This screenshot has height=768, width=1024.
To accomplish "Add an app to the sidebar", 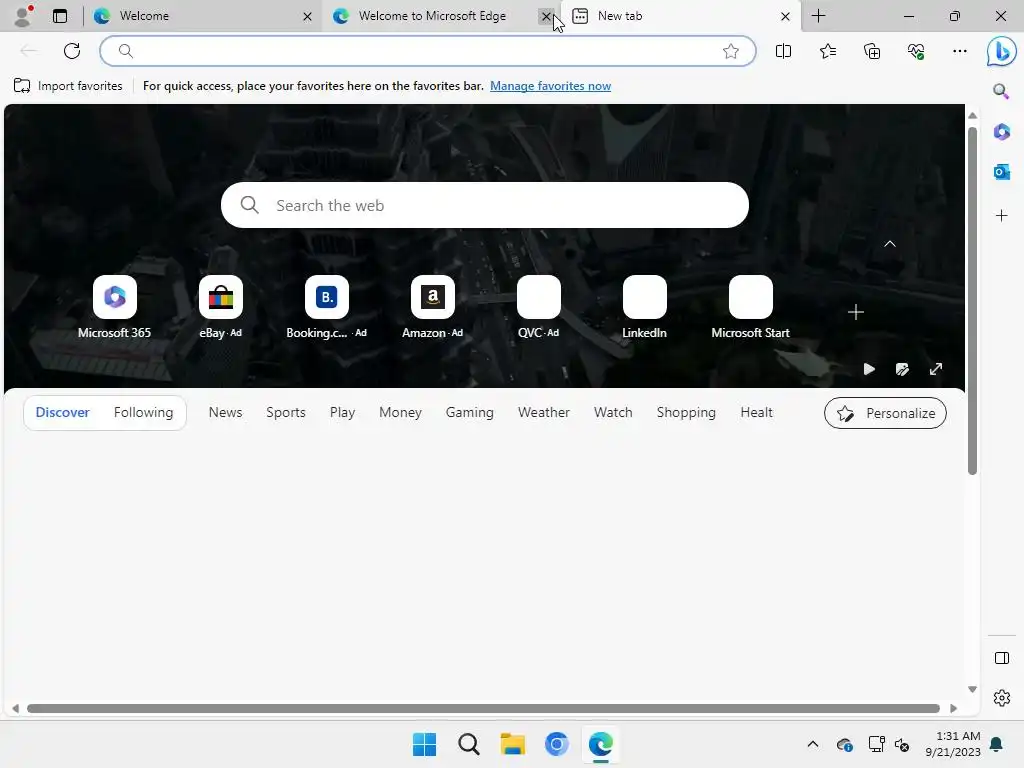I will (x=1002, y=216).
